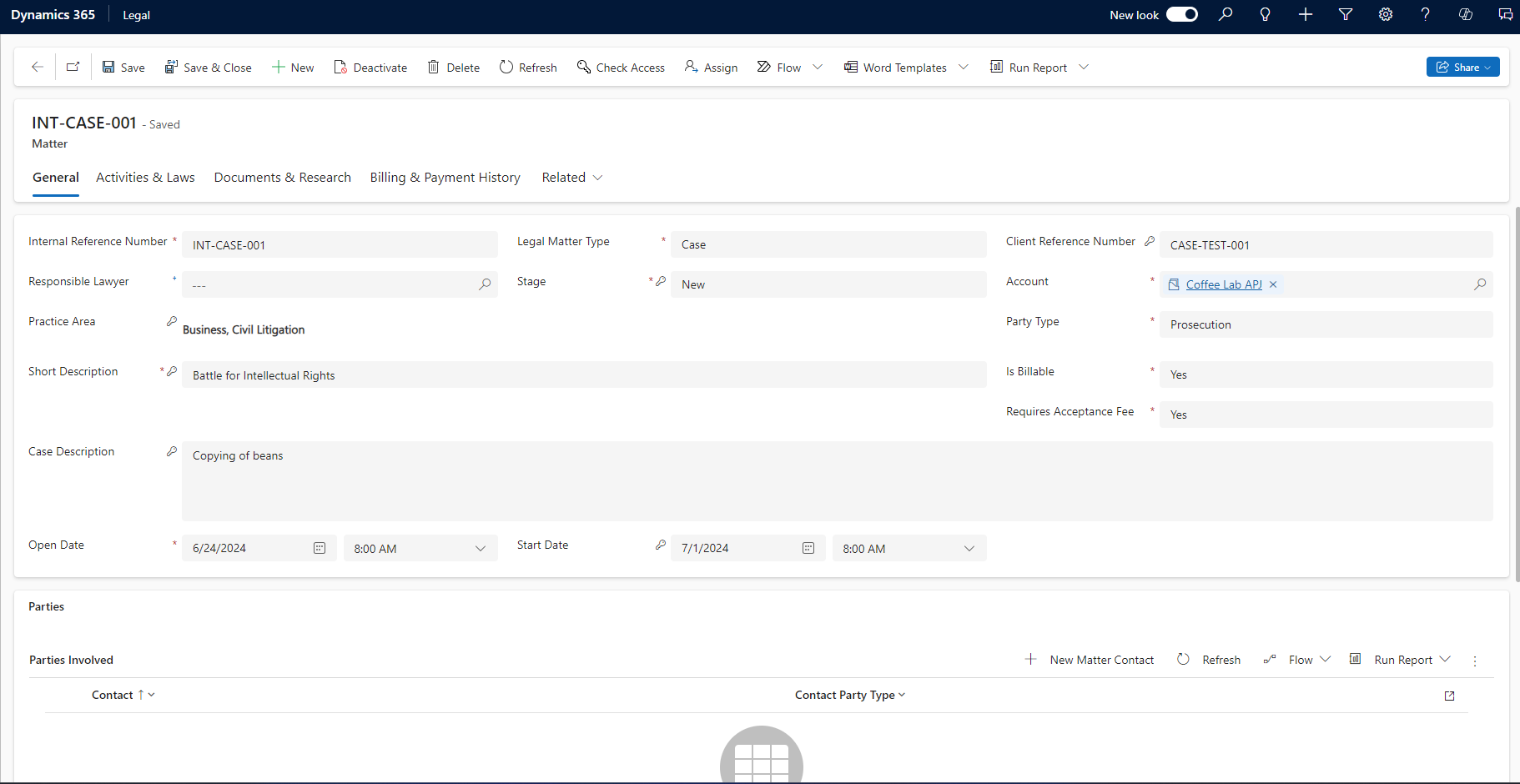The width and height of the screenshot is (1520, 784).
Task: Open Documents & Research tab
Action: point(283,178)
